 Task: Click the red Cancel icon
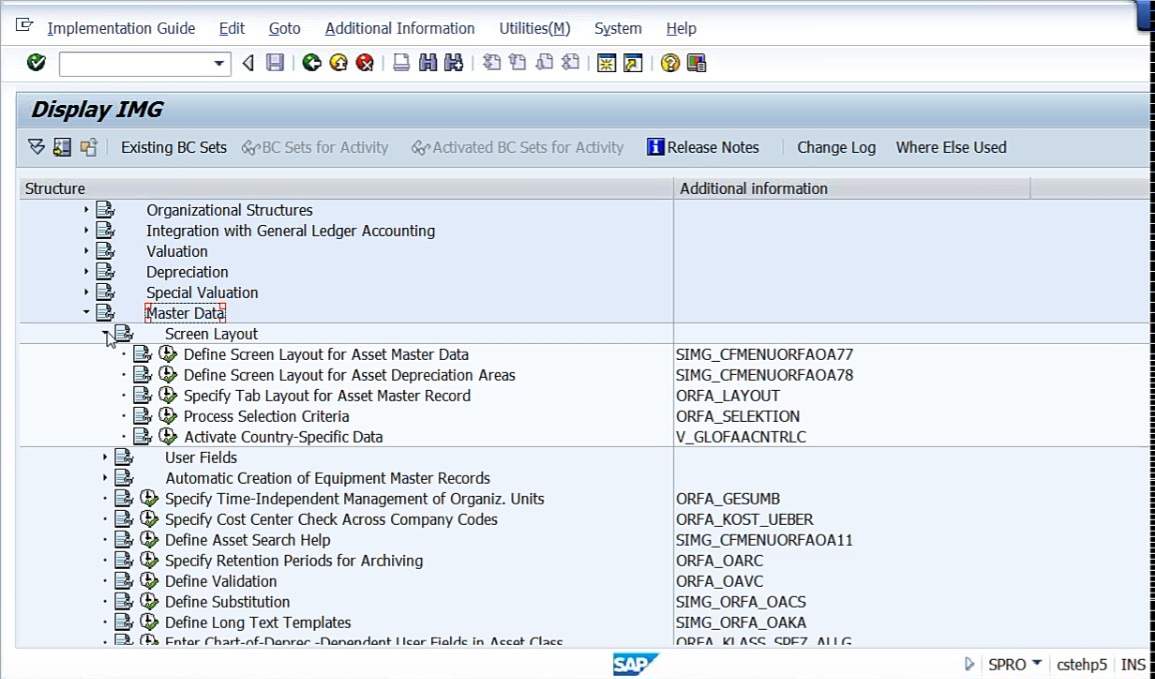(x=365, y=63)
